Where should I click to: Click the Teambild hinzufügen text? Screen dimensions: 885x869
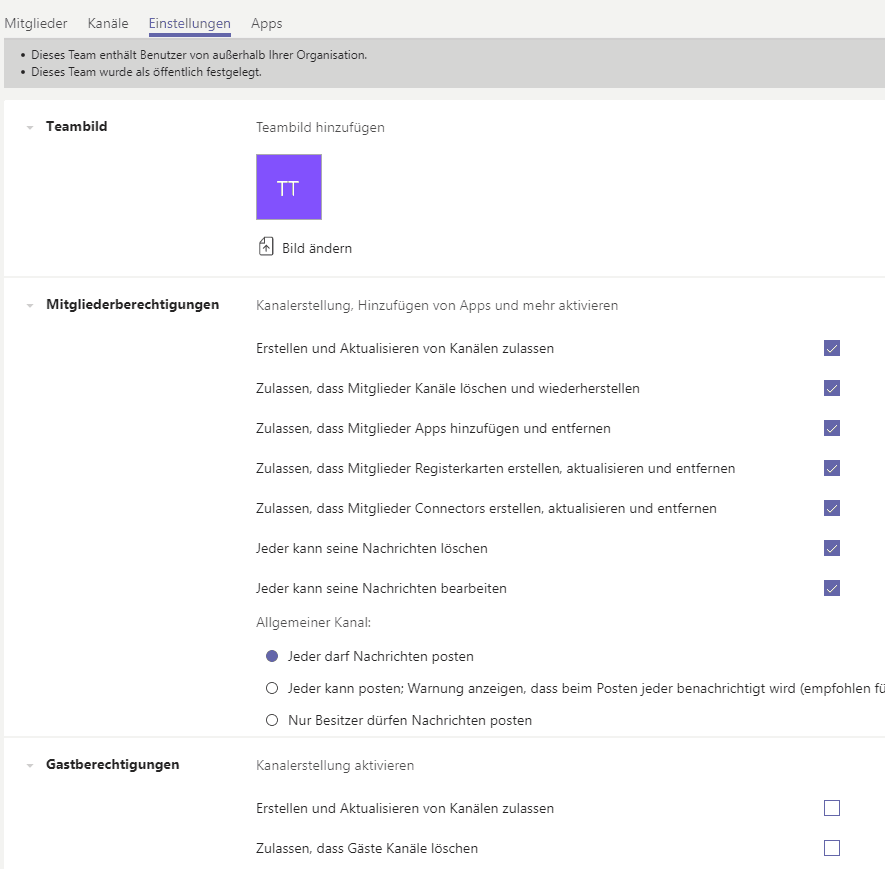click(x=320, y=128)
